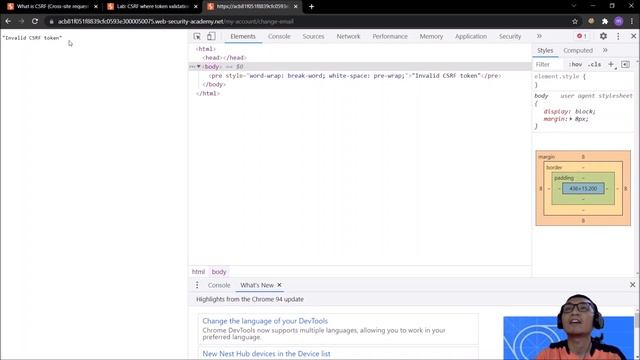Go back with browser back arrow
640x360 pixels.
(8, 21)
